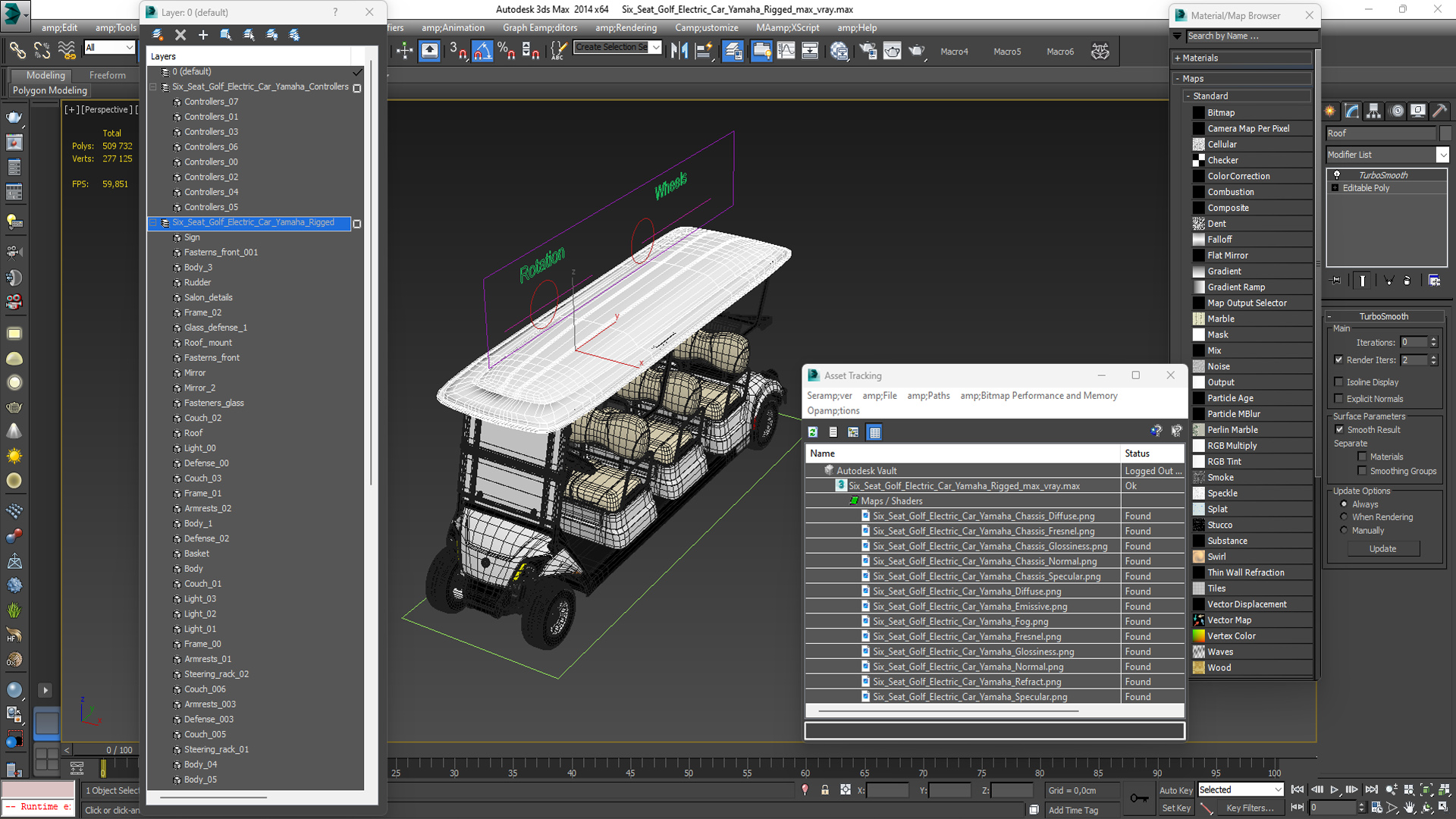
Task: Open the Display command panel tab
Action: click(x=1418, y=111)
